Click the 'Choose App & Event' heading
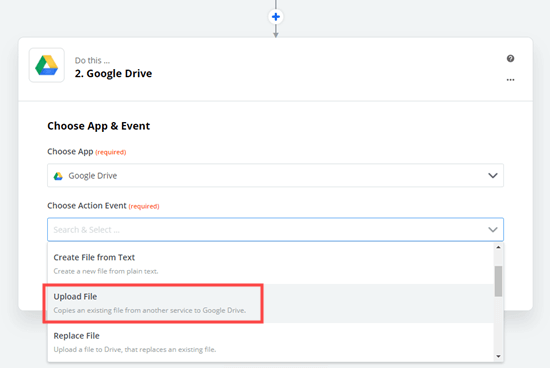This screenshot has width=550, height=368. (x=99, y=126)
